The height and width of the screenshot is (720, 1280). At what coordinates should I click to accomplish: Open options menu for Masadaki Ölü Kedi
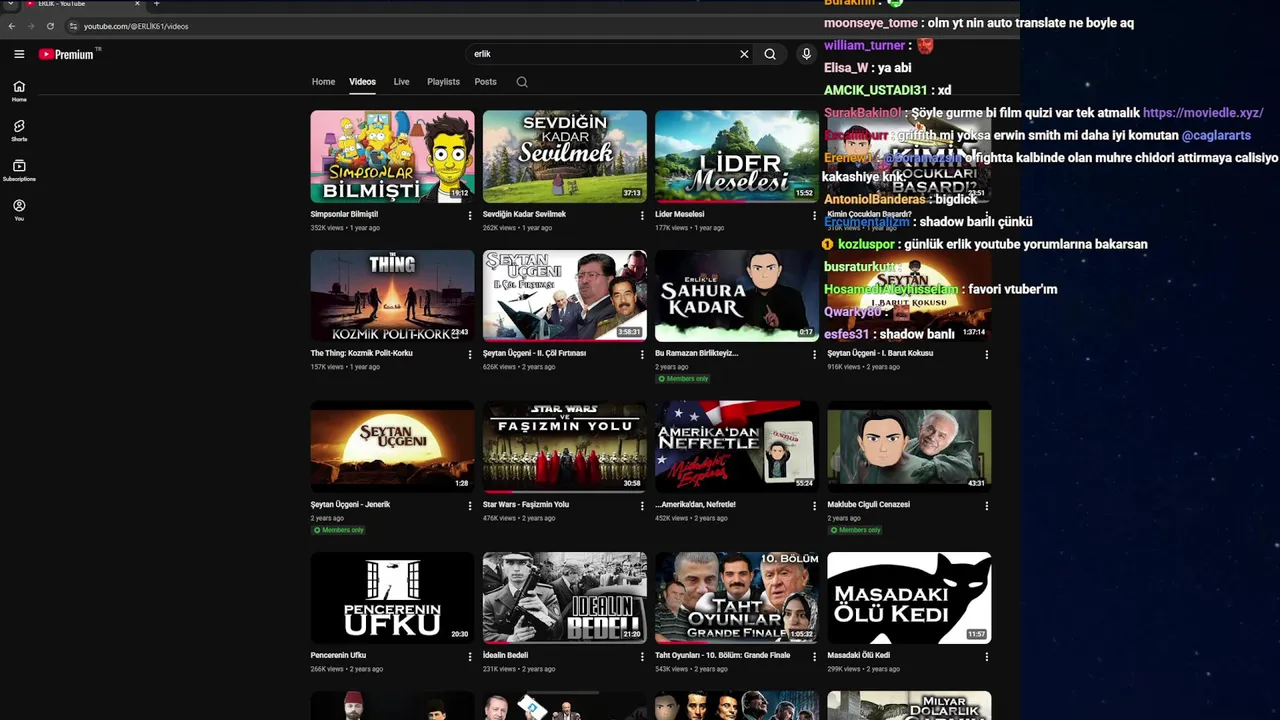point(987,657)
